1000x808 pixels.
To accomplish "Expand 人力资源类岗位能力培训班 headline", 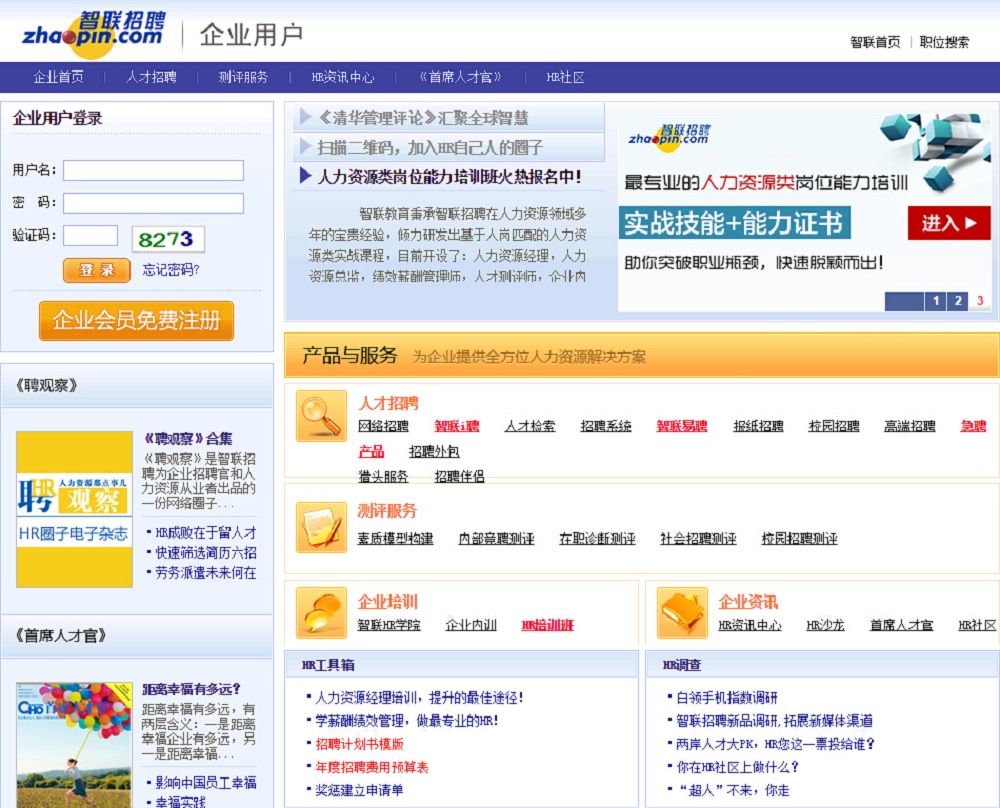I will coord(450,177).
